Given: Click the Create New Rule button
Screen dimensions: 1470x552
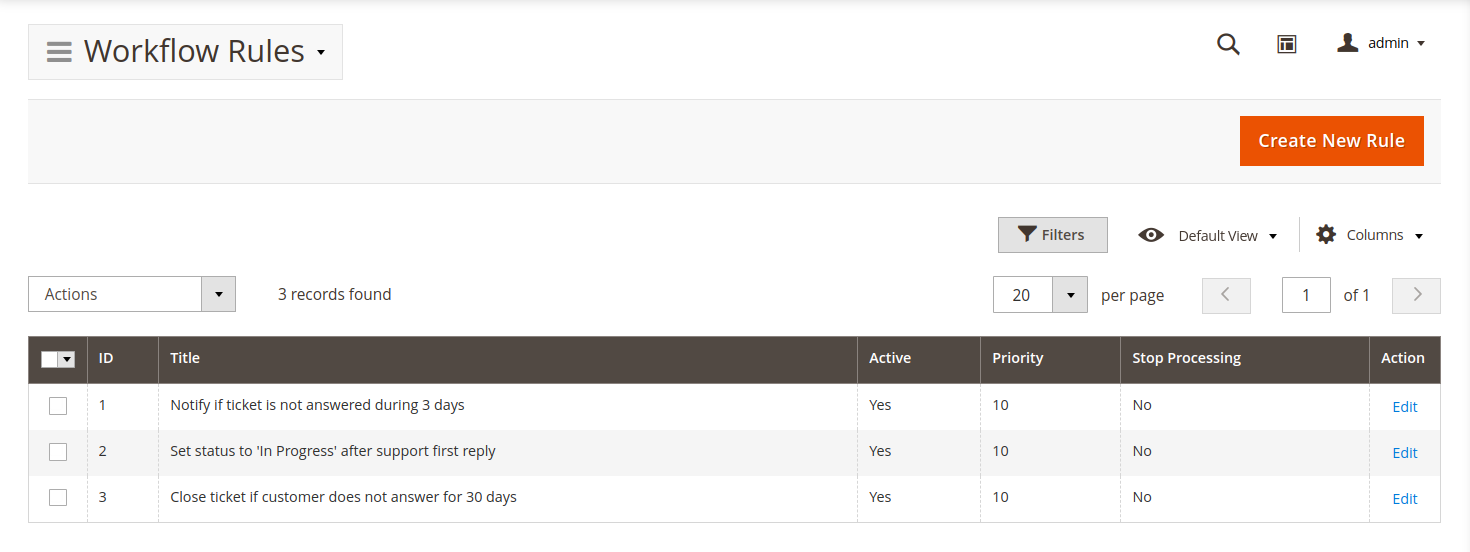Looking at the screenshot, I should (1331, 141).
